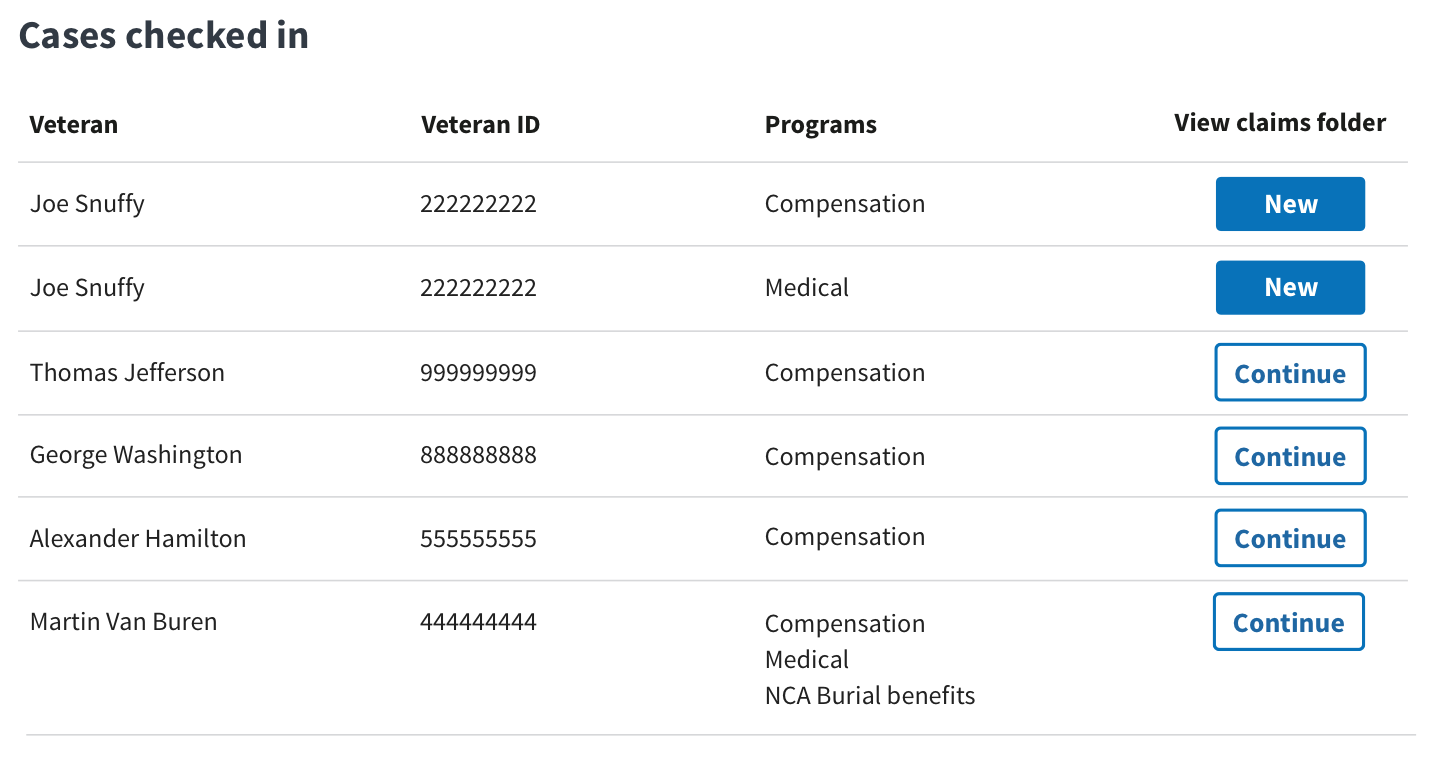
Task: Click NCA Burial benefits program text
Action: pos(870,695)
